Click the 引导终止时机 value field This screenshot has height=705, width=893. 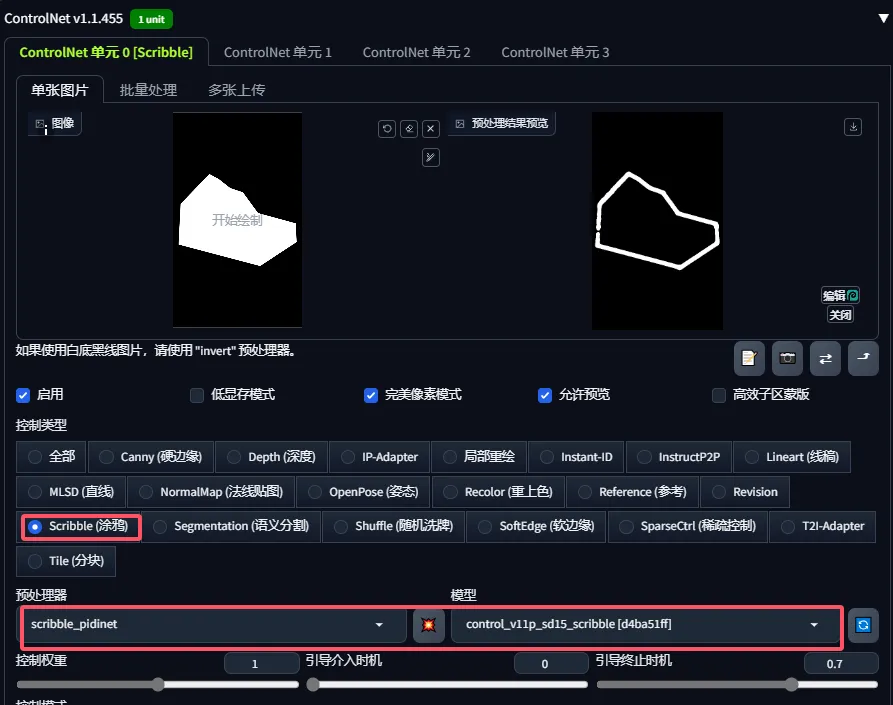[x=841, y=663]
